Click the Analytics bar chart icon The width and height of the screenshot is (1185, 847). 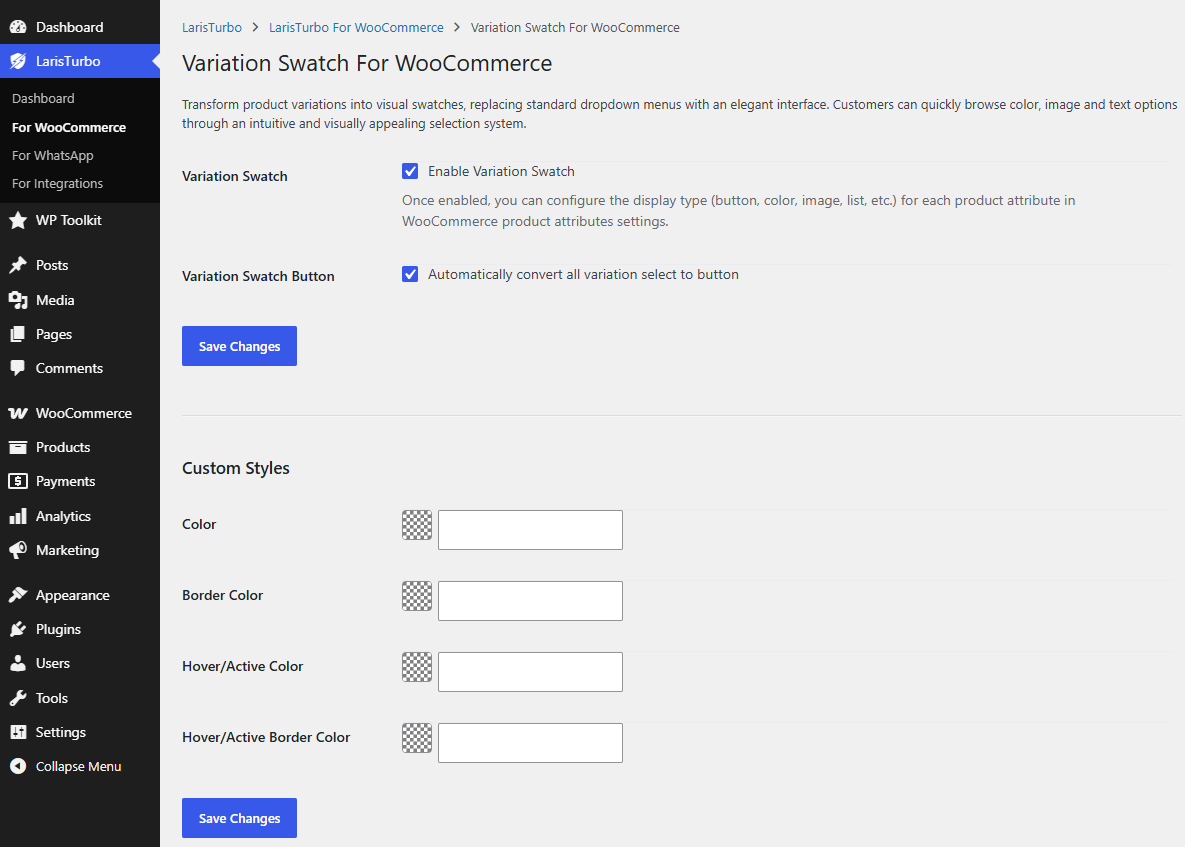pos(18,516)
